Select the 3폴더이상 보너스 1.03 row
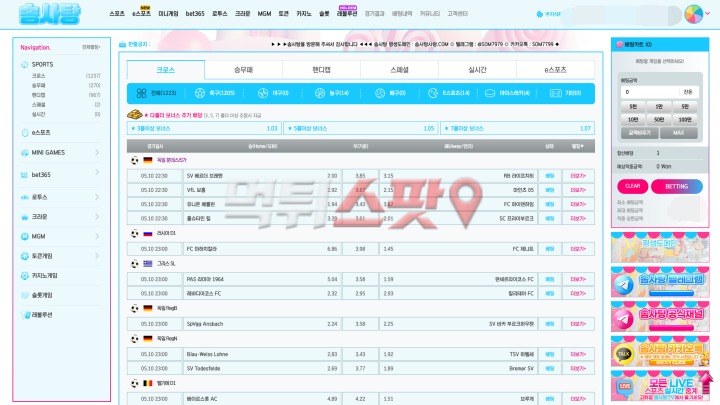 (204, 129)
